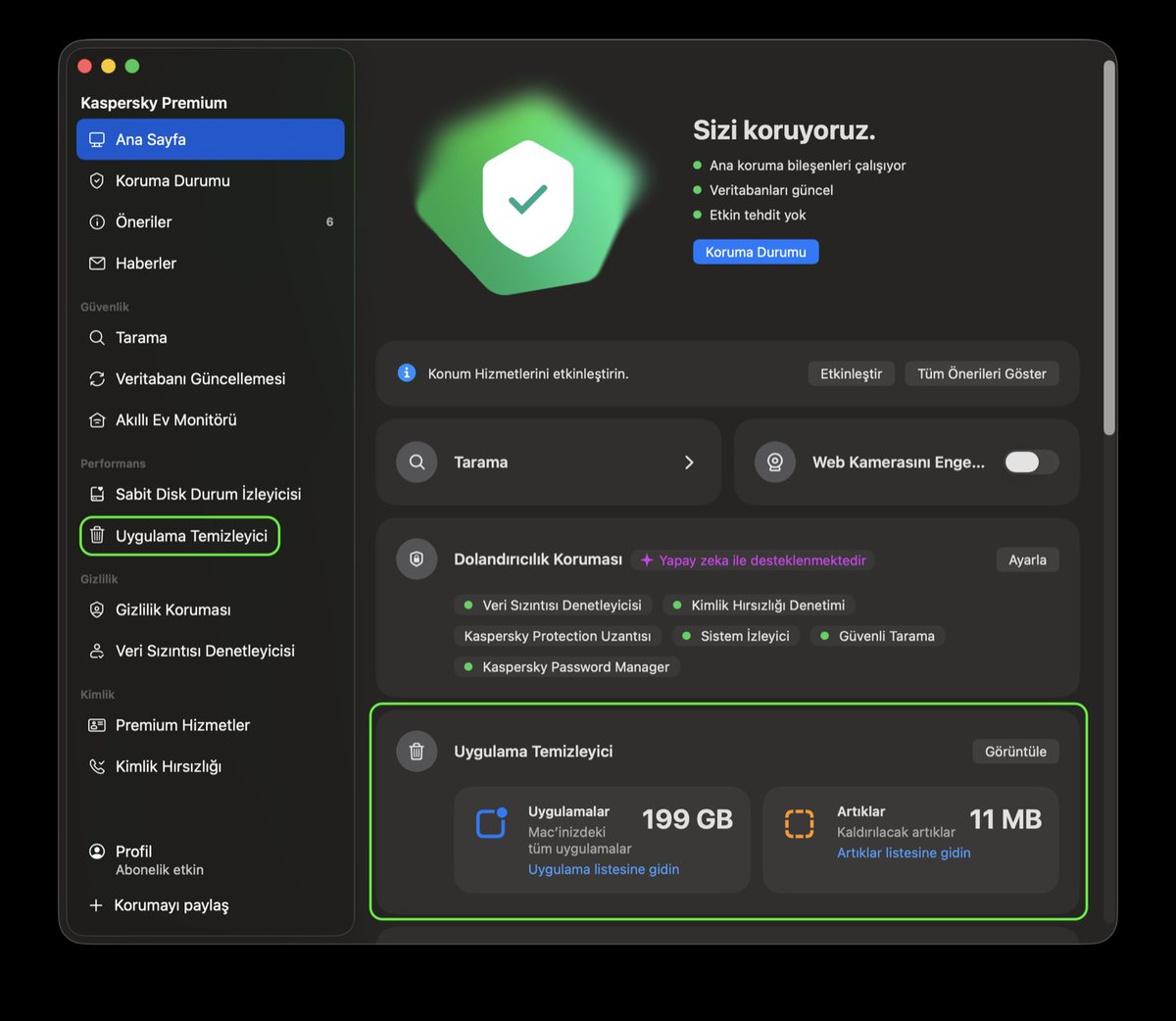The height and width of the screenshot is (1021, 1176).
Task: Click the Kaspersky Protection Uzantısı chip
Action: (558, 636)
